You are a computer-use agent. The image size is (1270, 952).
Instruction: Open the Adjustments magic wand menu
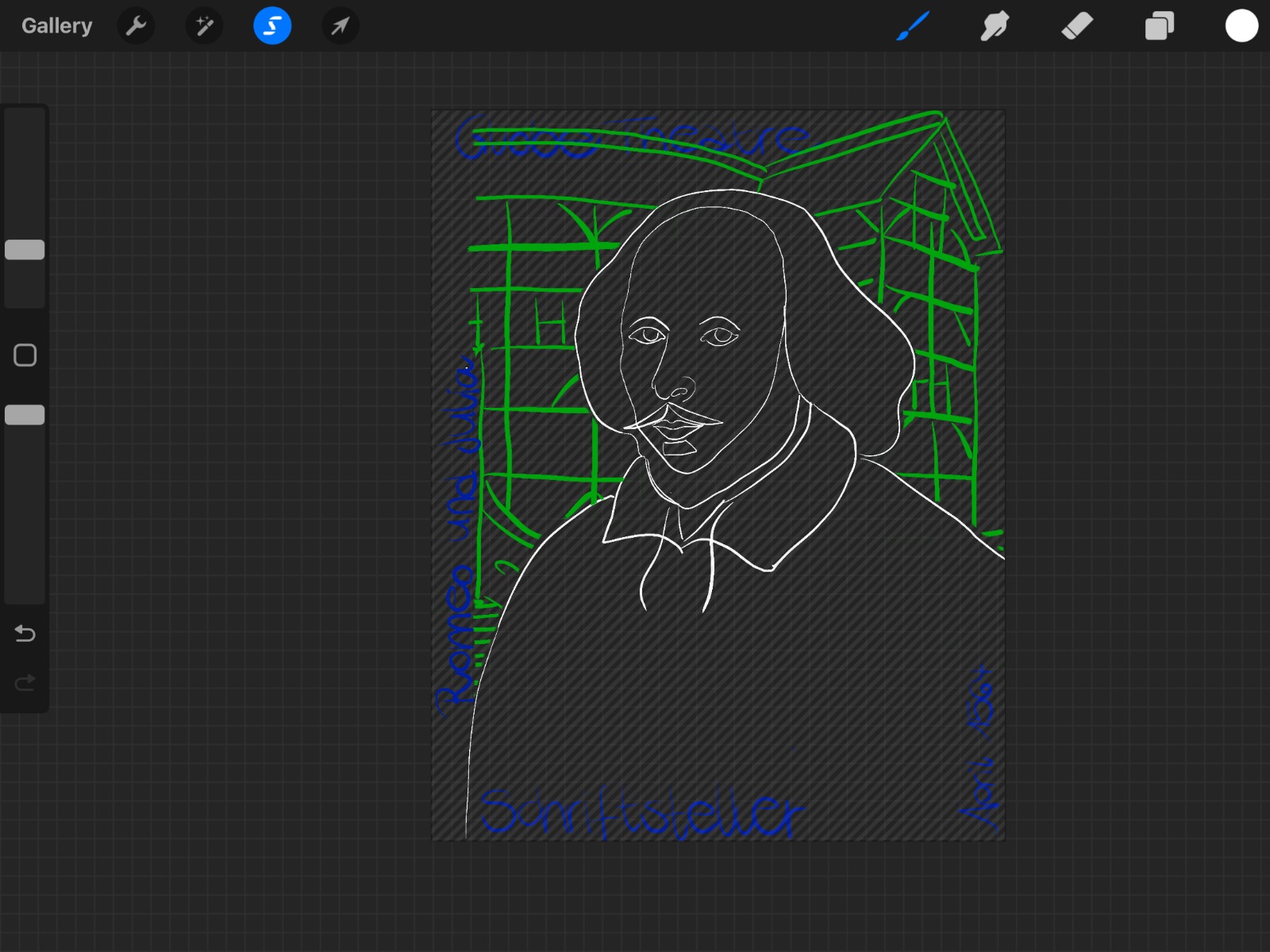[204, 26]
